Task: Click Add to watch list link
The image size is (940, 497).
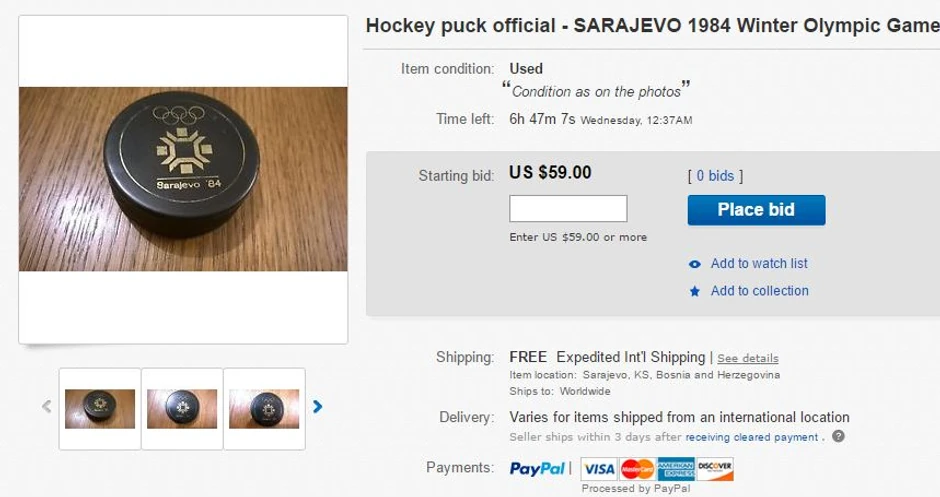Action: coord(759,264)
